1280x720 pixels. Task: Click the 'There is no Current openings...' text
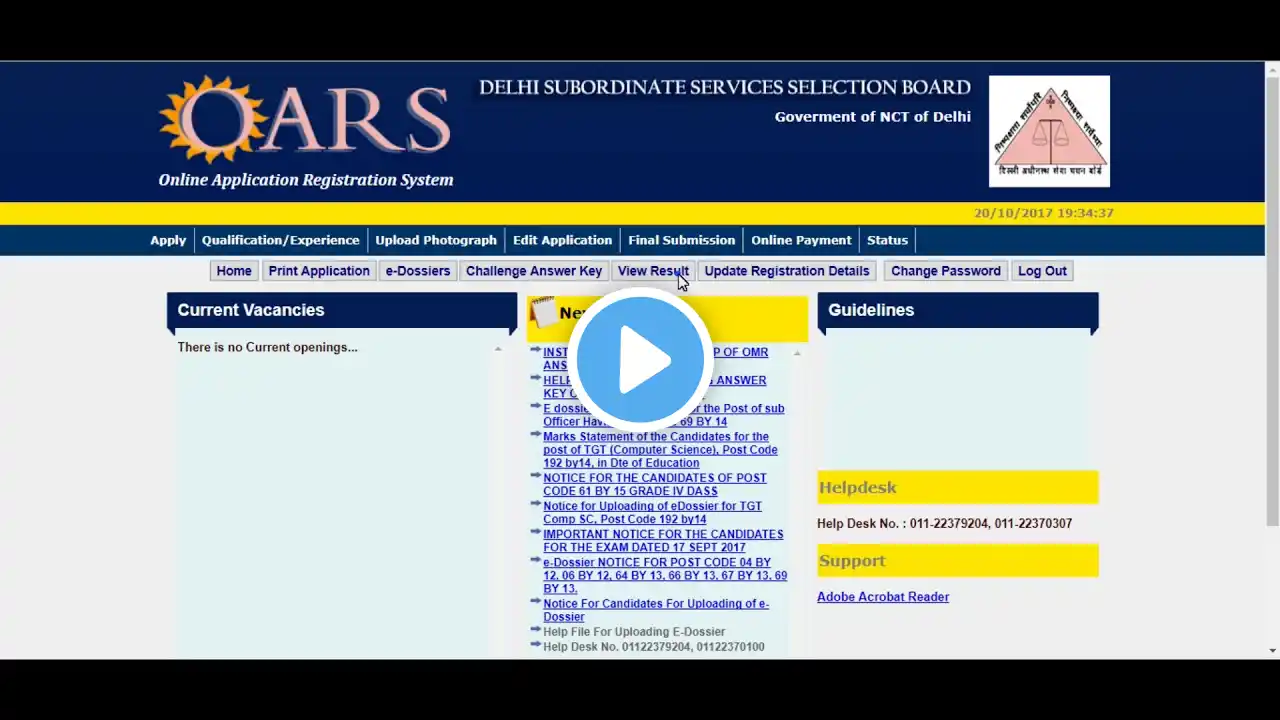coord(267,347)
